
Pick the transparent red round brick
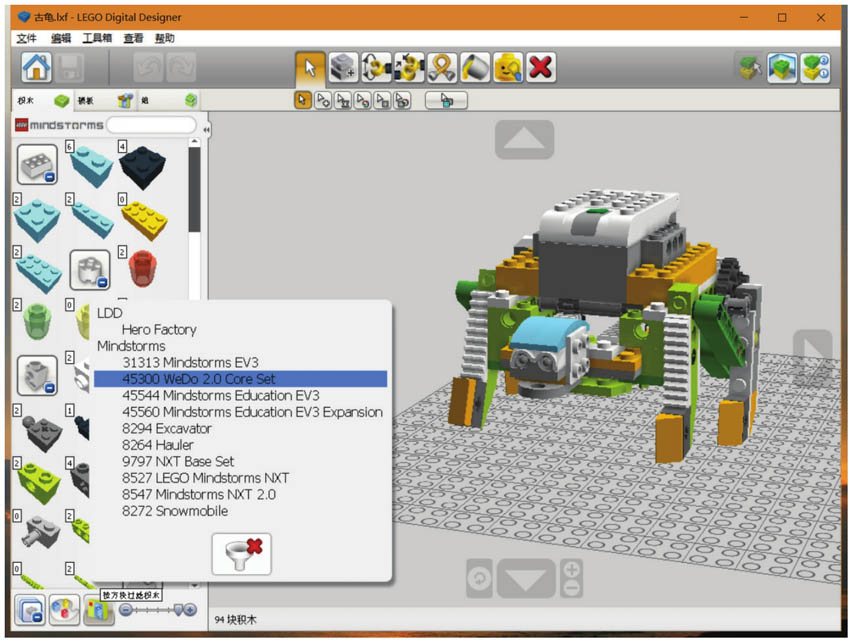coord(143,269)
